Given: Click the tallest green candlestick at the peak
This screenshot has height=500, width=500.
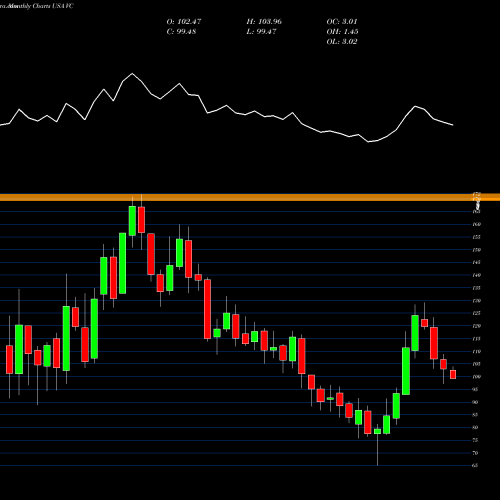Looking at the screenshot, I should [132, 221].
